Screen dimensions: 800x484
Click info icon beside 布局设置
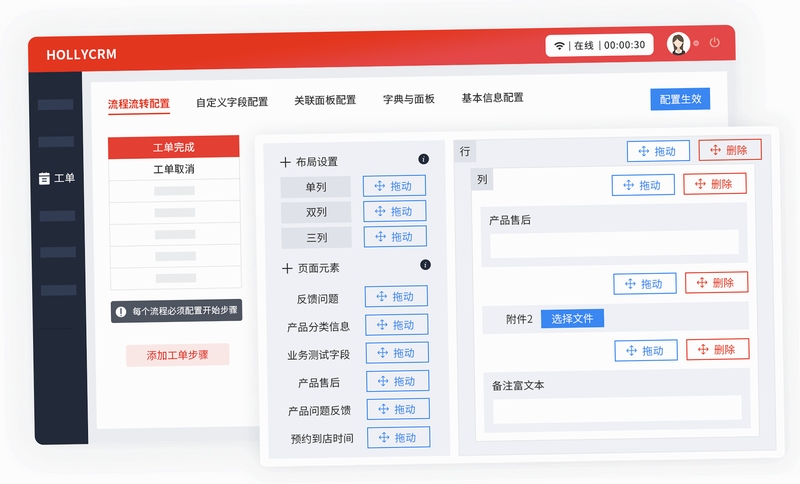click(423, 159)
